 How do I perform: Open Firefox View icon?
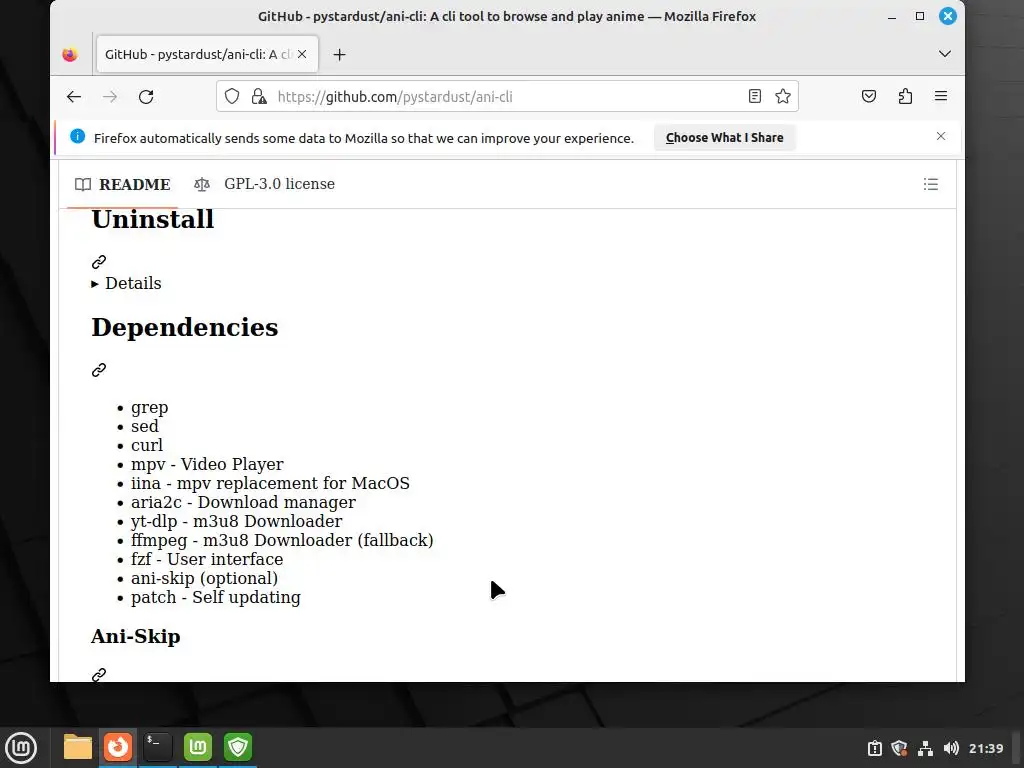70,55
